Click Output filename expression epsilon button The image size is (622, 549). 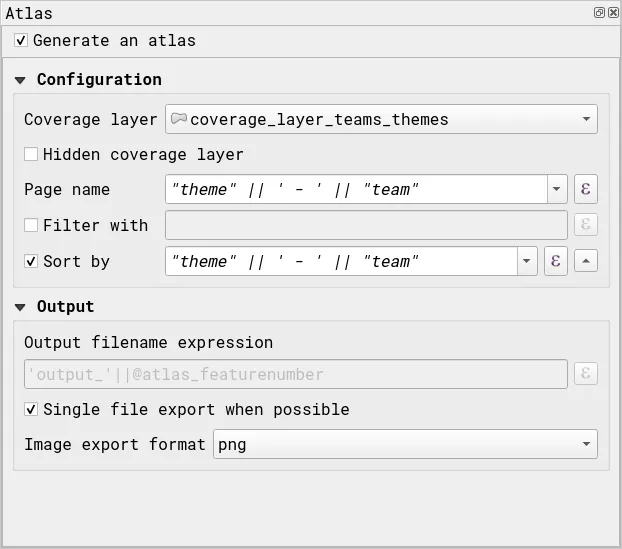pos(586,374)
